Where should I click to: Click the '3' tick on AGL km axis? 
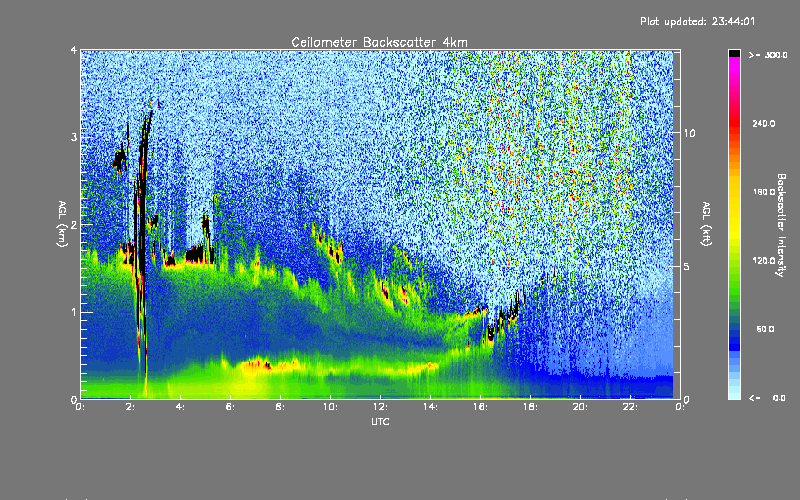[74, 137]
